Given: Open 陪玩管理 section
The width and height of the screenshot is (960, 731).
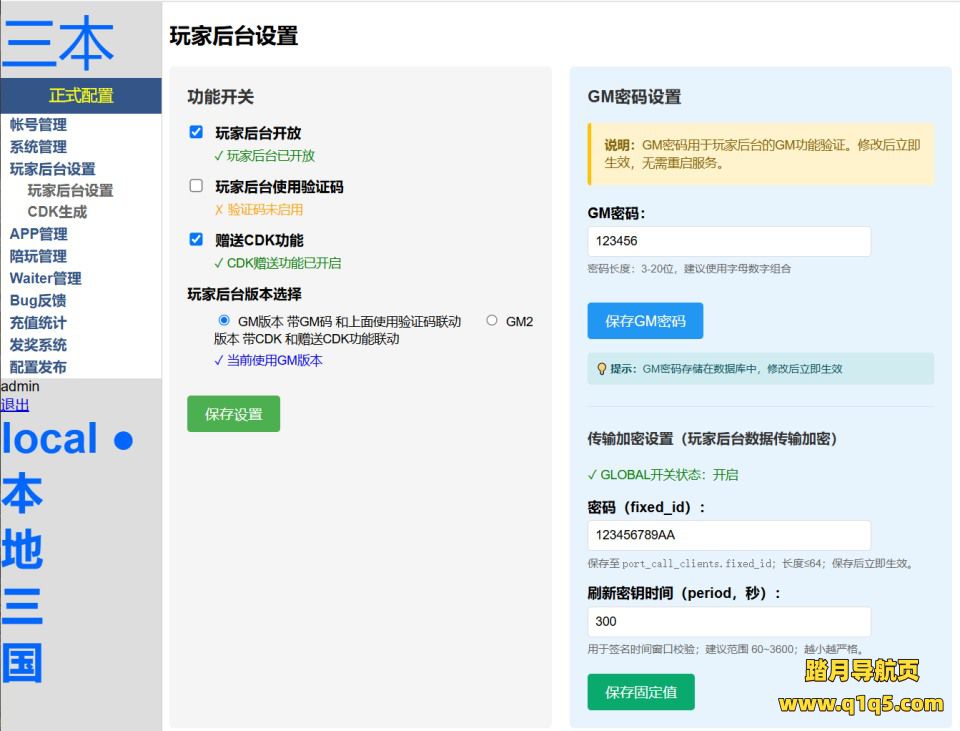Looking at the screenshot, I should click(x=38, y=256).
